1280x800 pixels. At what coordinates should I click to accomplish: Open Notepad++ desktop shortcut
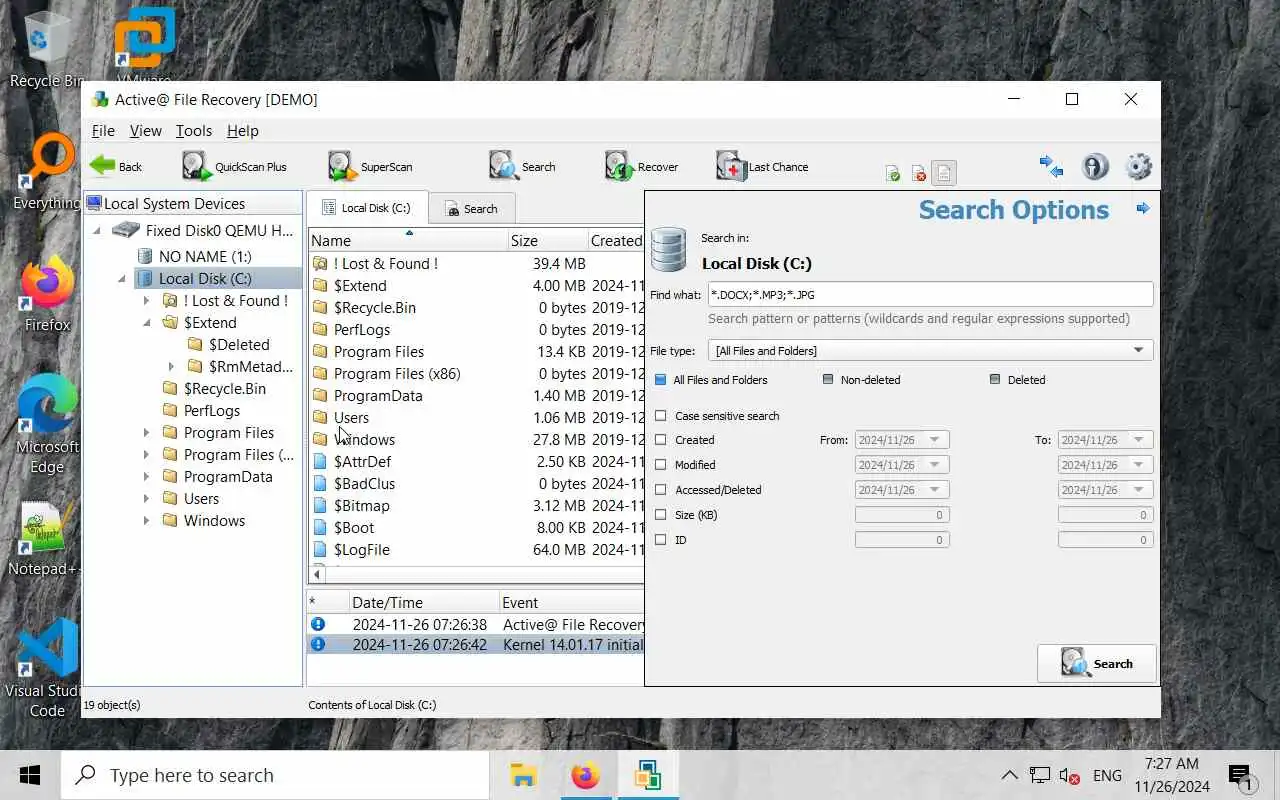click(43, 538)
